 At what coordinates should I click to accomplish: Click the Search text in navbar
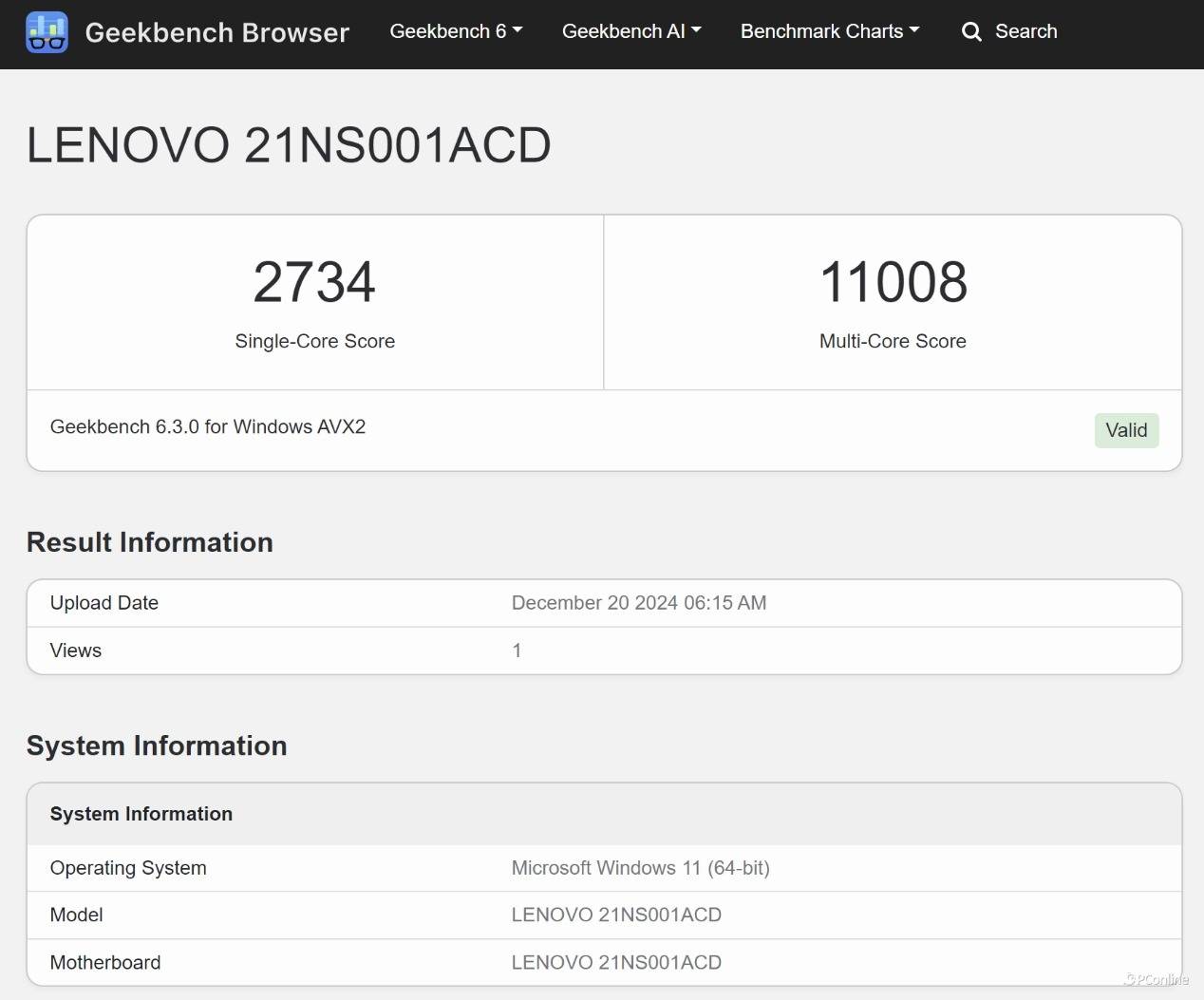point(1025,31)
